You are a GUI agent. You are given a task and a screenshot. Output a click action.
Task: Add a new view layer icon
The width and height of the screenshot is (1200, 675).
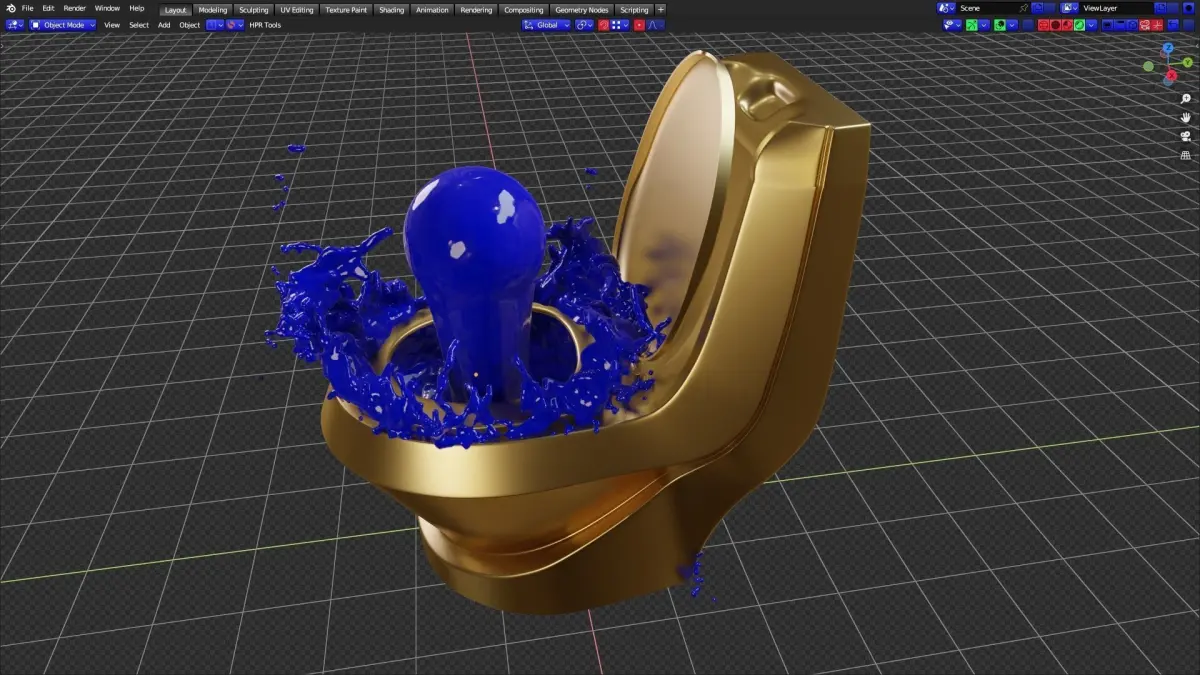click(1160, 8)
